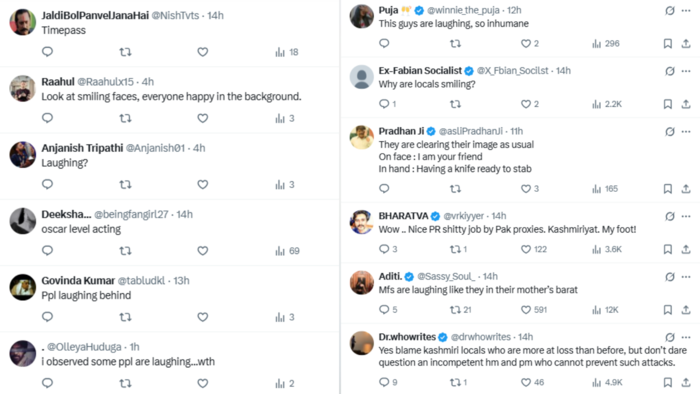Retweet Govinda Kumar's tweet
700x394 pixels.
click(x=125, y=317)
